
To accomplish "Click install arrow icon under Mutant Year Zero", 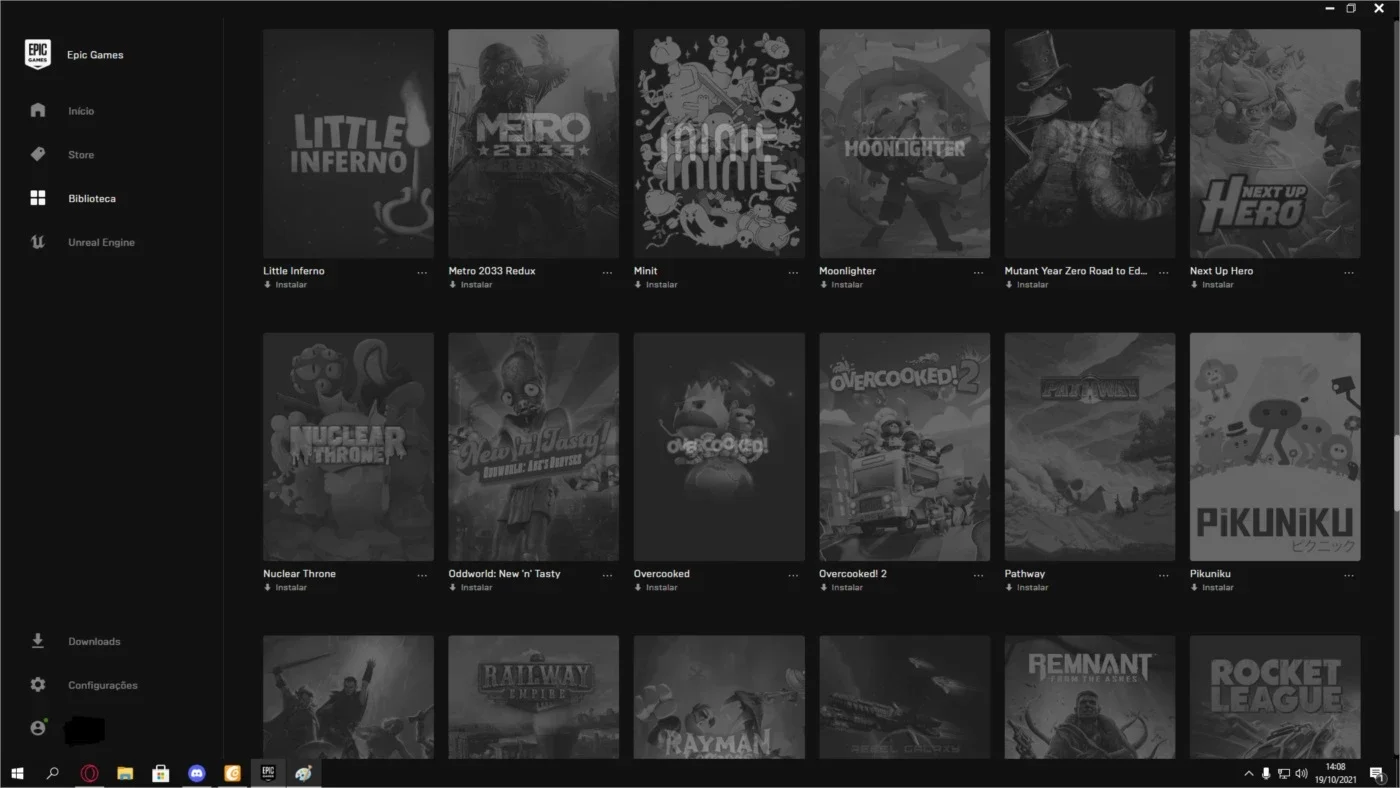I will point(1009,285).
